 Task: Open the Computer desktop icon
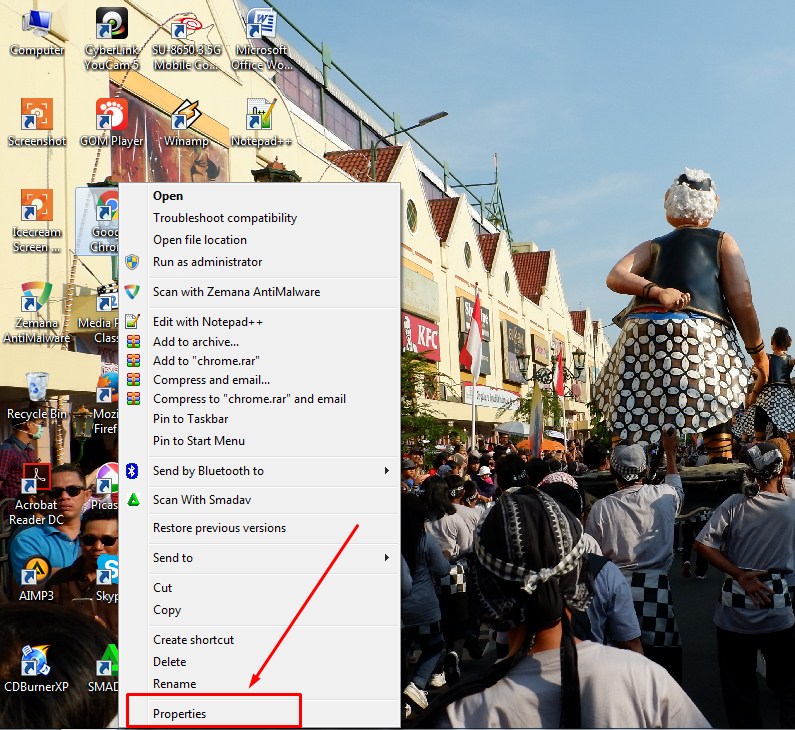[37, 32]
